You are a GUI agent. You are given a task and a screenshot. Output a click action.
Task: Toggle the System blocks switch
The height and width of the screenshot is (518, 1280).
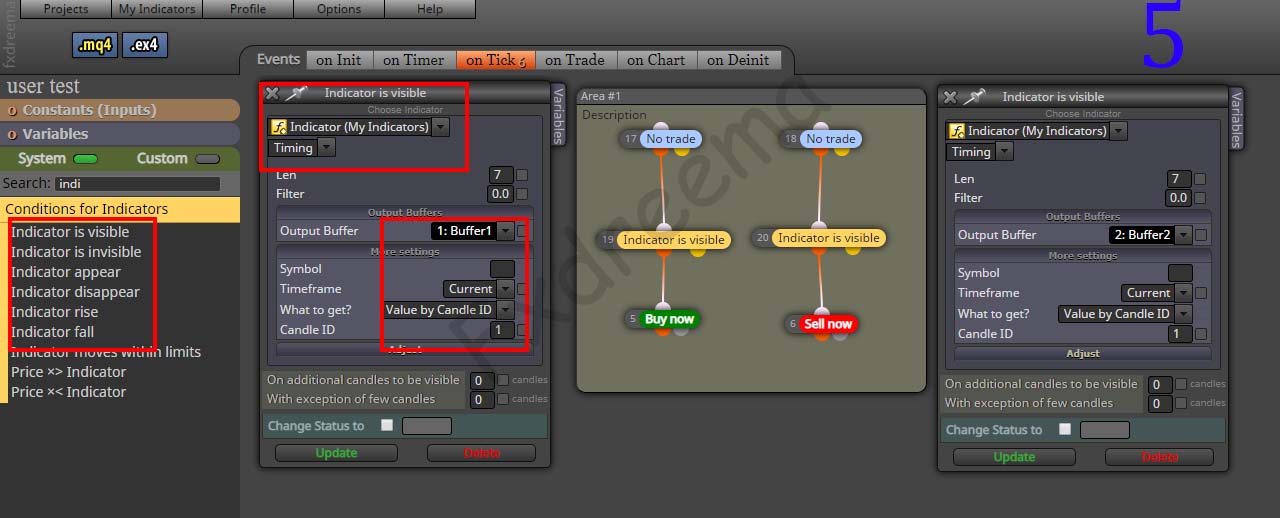[86, 159]
